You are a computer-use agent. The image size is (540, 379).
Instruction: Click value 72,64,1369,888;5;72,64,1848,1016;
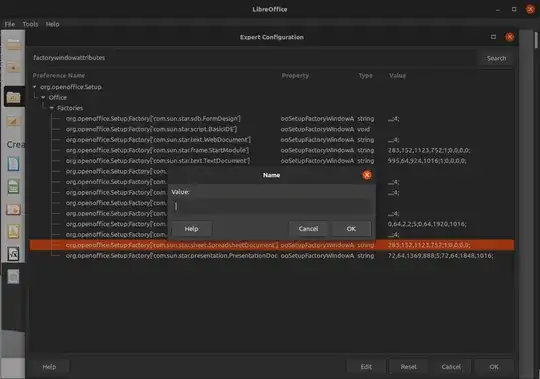tap(440, 256)
